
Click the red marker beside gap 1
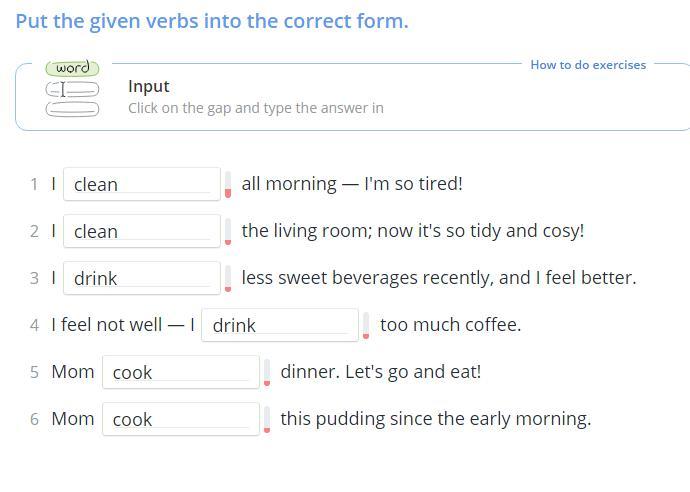(228, 185)
